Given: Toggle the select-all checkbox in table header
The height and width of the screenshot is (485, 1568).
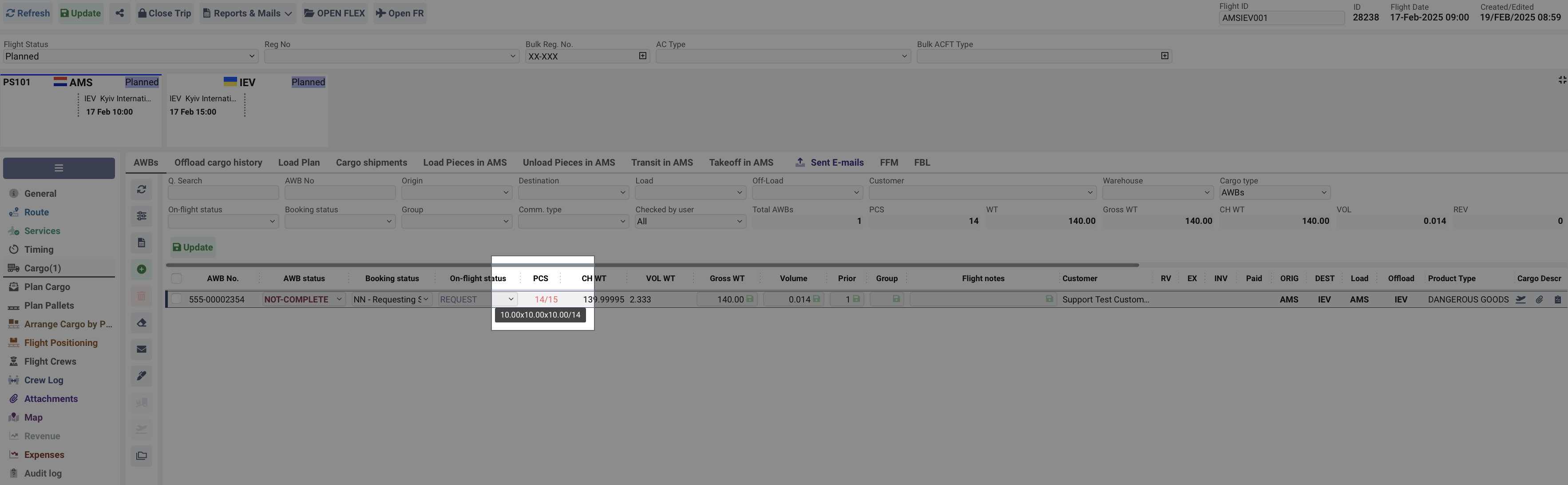Looking at the screenshot, I should [x=177, y=279].
